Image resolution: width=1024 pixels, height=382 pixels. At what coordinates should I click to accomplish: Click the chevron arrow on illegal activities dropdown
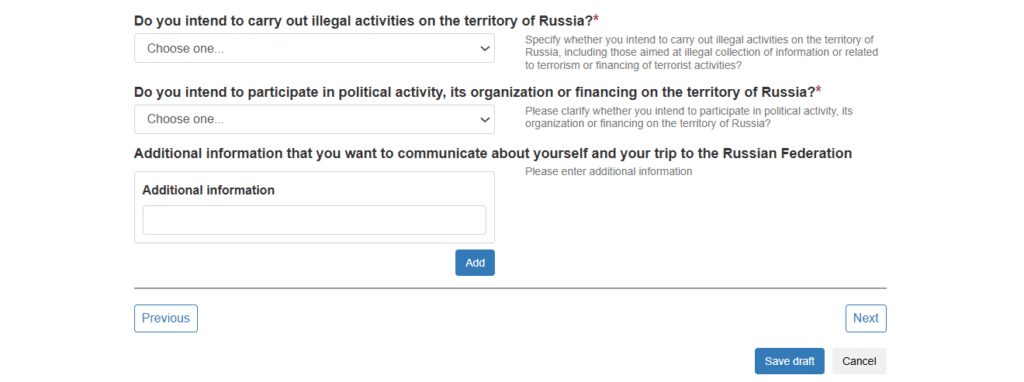485,48
